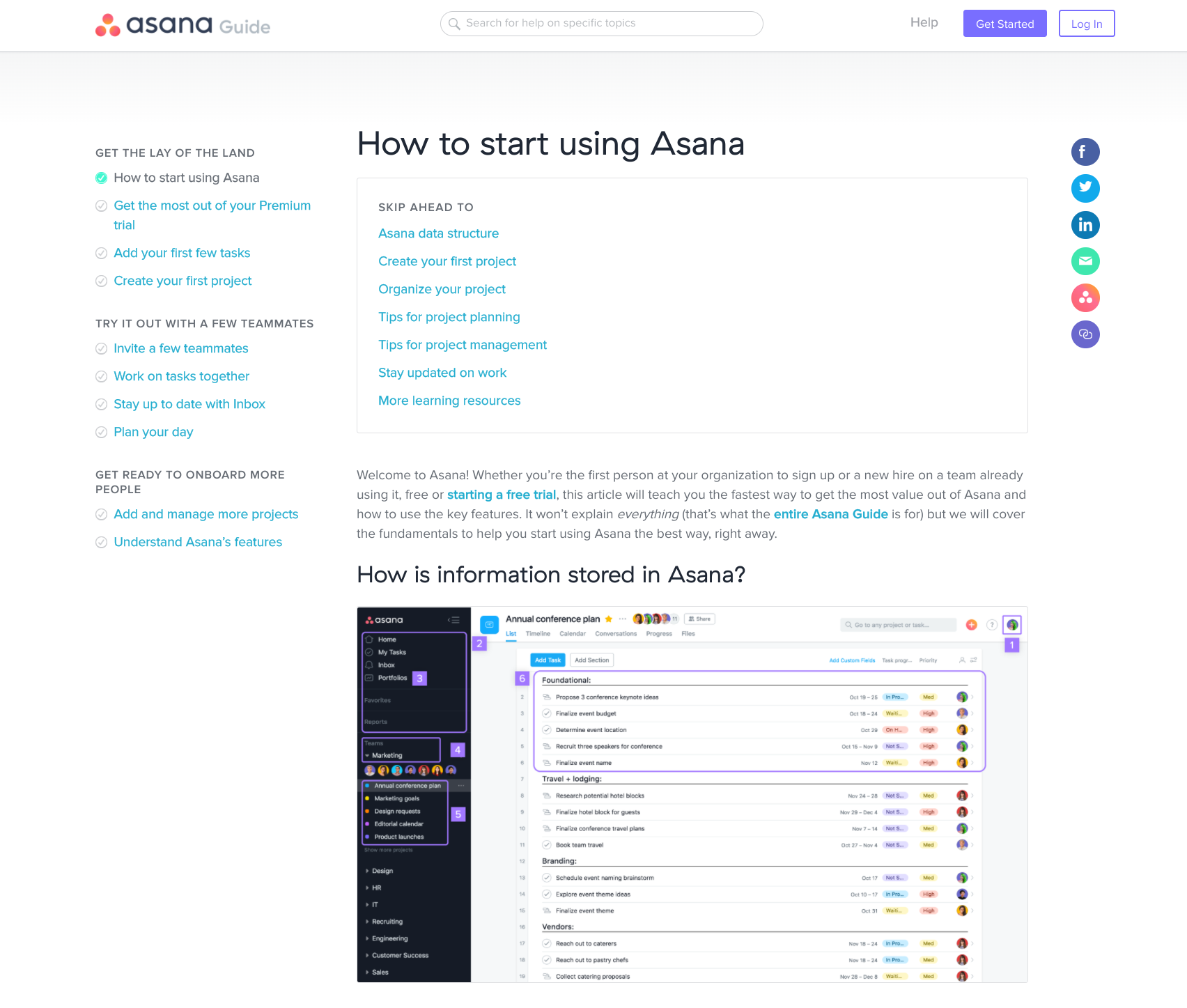Click checkmark beside Invite a few teammates

(x=101, y=348)
